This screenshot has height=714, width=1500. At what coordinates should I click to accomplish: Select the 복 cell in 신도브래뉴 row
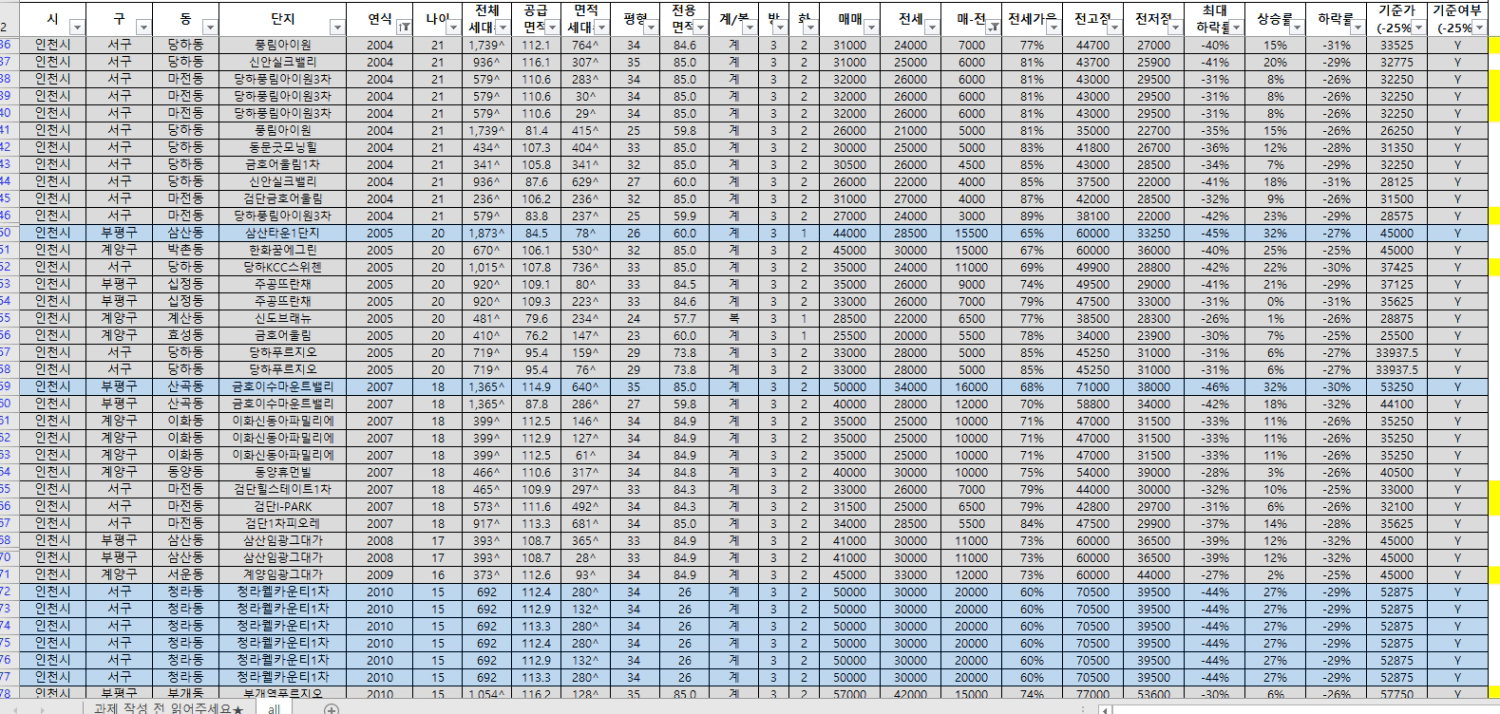click(x=734, y=318)
